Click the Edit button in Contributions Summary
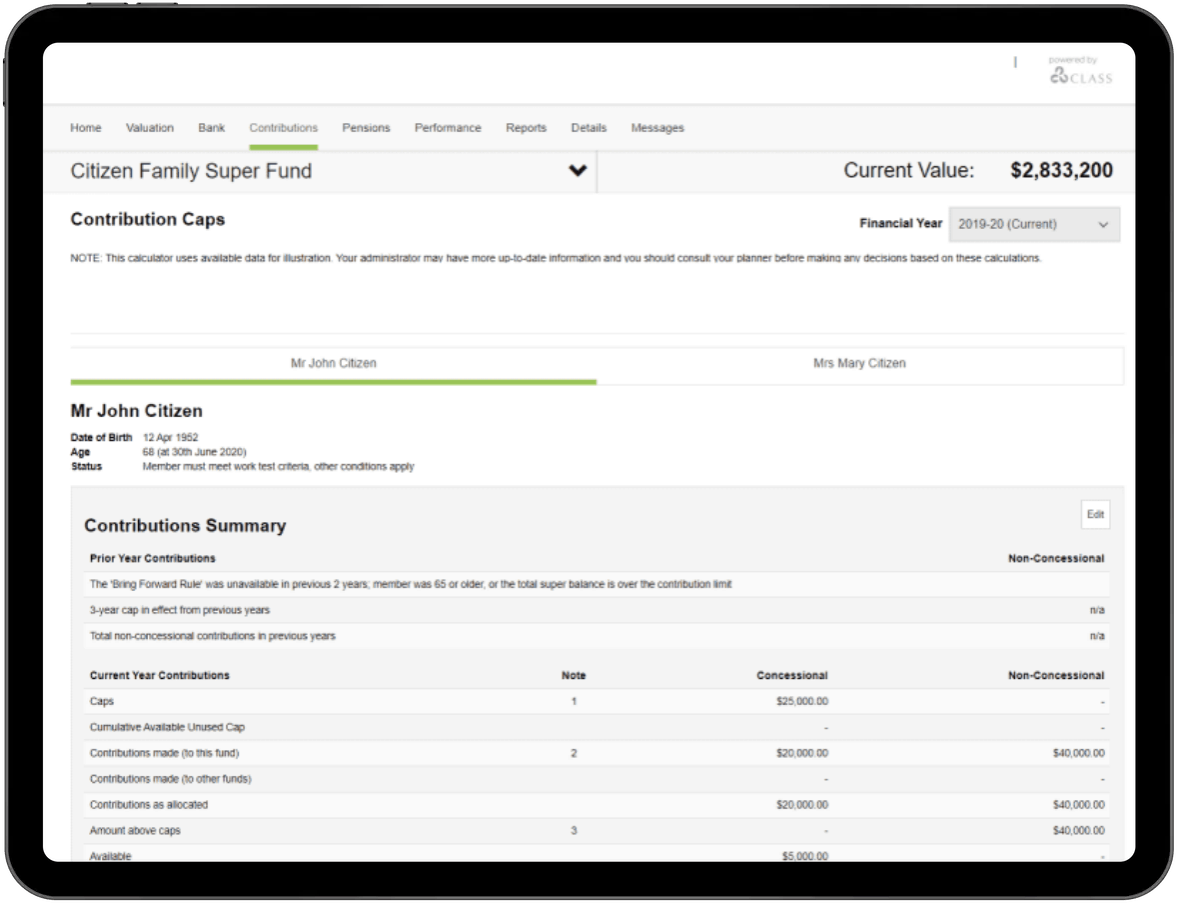The height and width of the screenshot is (903, 1177). [x=1095, y=514]
